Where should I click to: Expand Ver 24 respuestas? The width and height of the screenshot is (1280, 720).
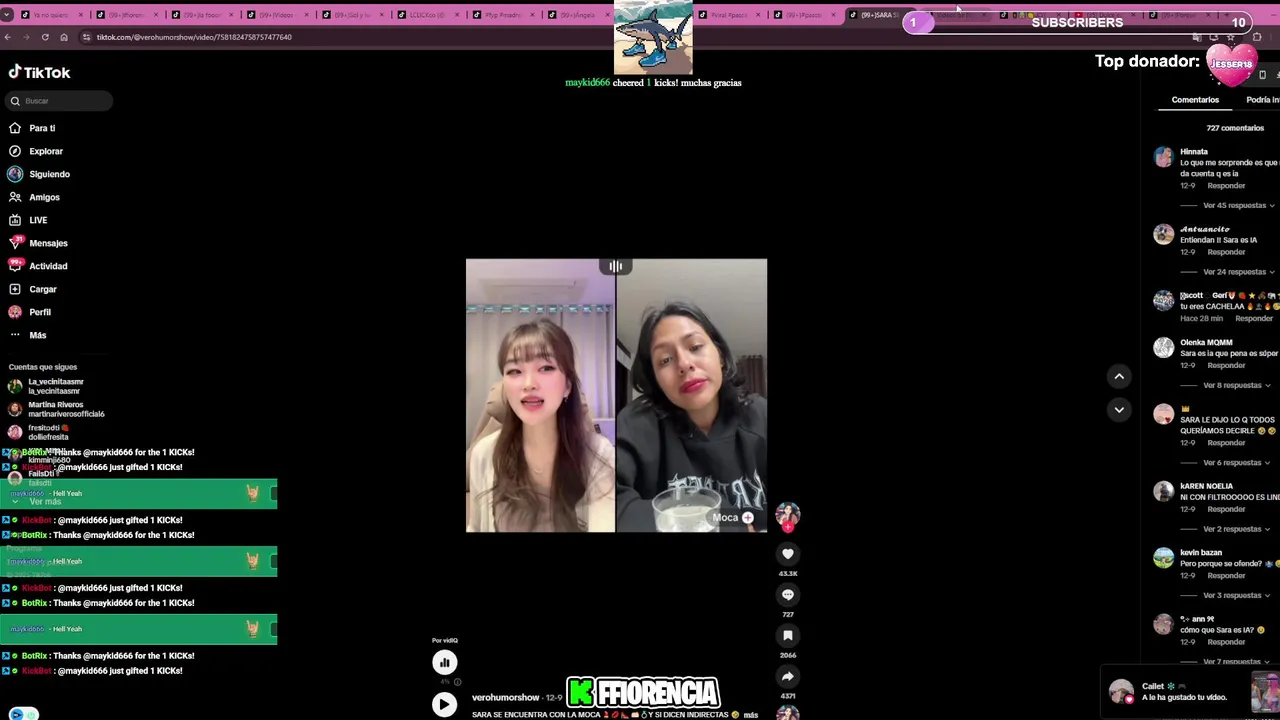tap(1237, 272)
